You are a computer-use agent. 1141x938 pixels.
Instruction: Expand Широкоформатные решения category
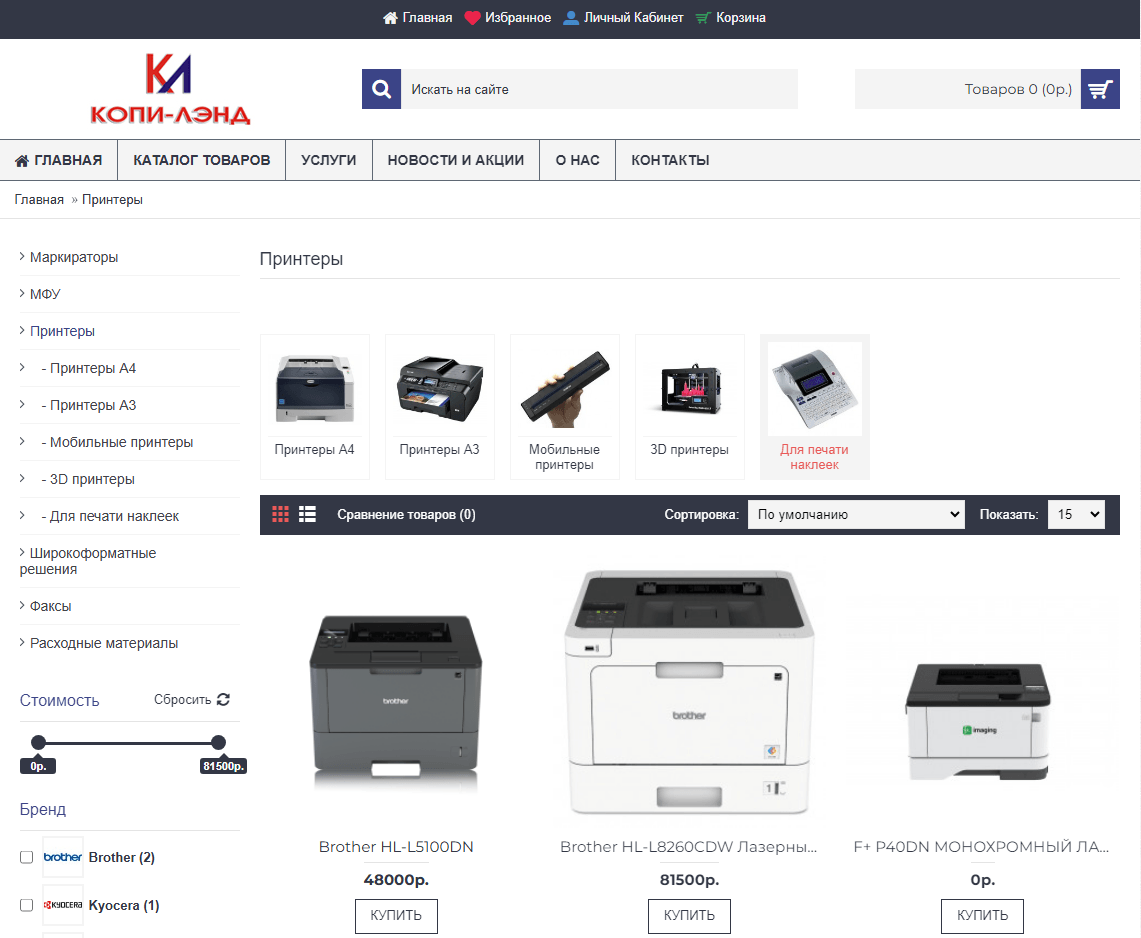[x=88, y=561]
